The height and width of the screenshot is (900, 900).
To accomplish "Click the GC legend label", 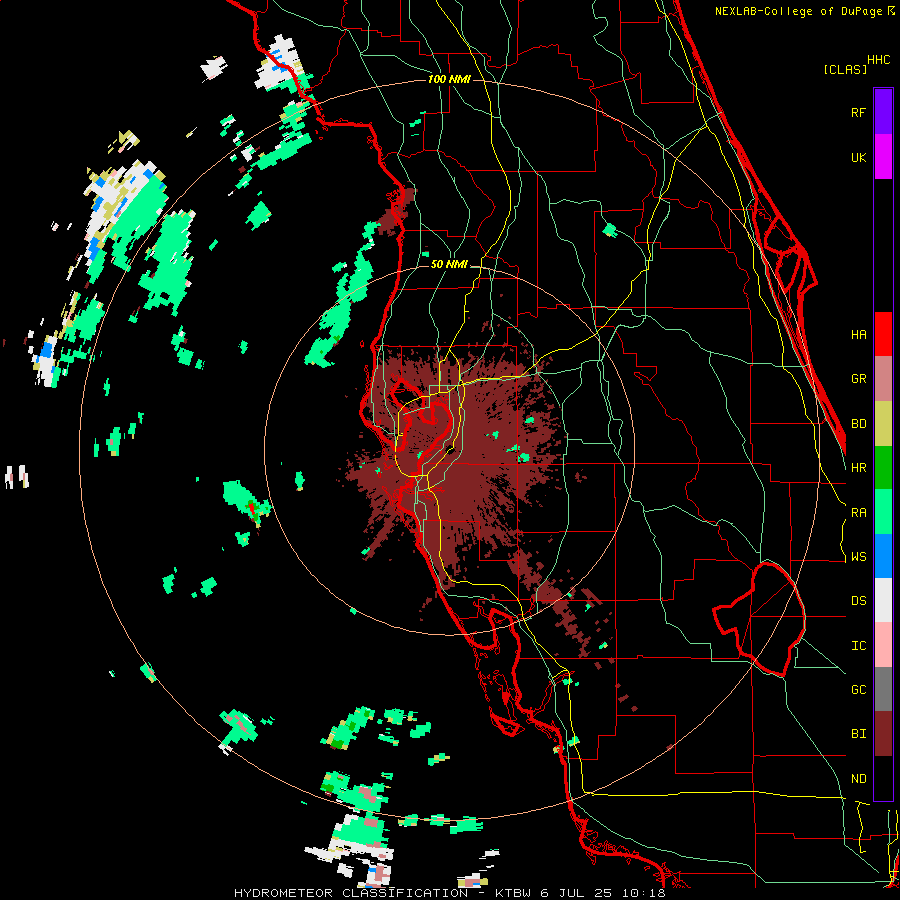I will pyautogui.click(x=858, y=690).
